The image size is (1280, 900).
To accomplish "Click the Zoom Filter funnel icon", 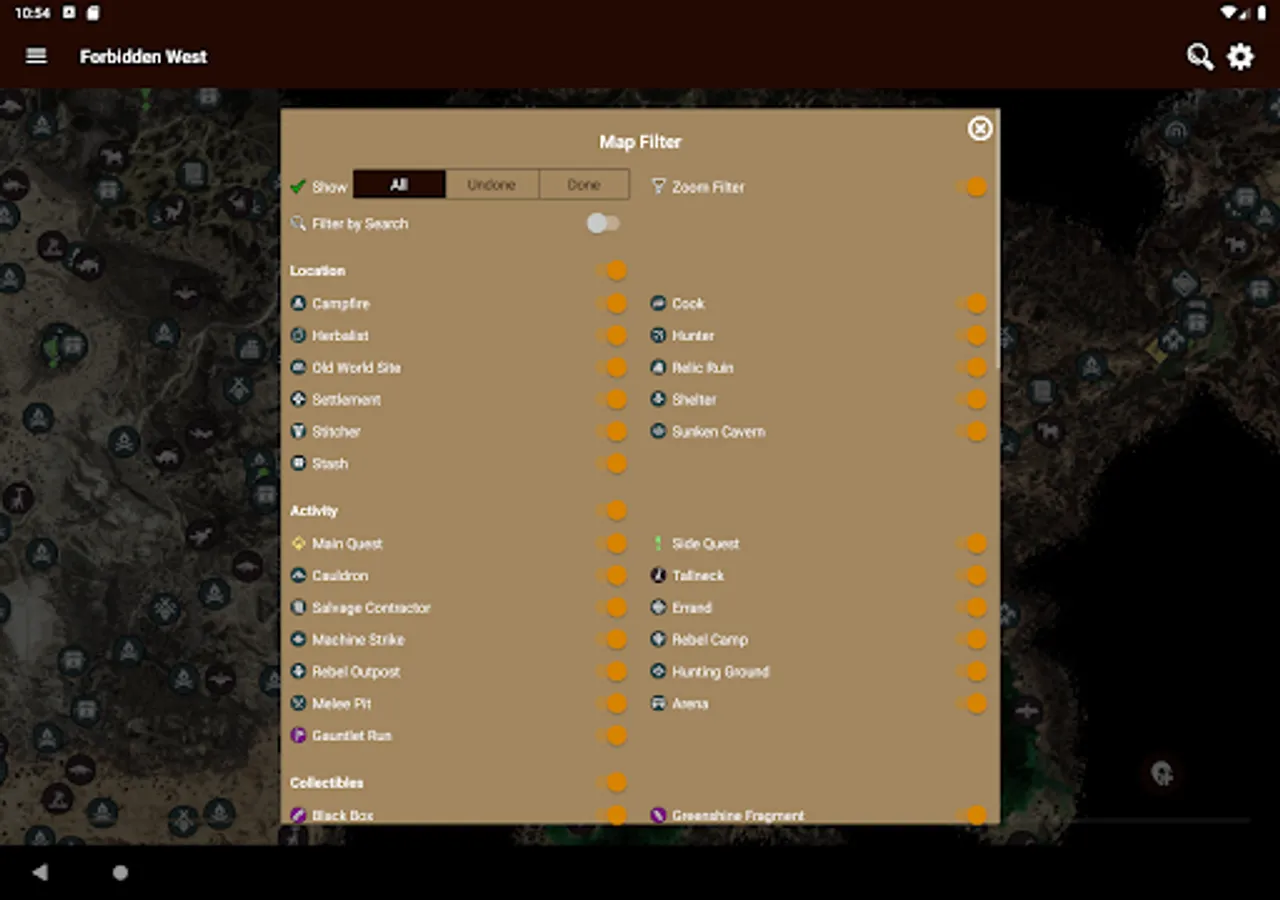I will (658, 186).
